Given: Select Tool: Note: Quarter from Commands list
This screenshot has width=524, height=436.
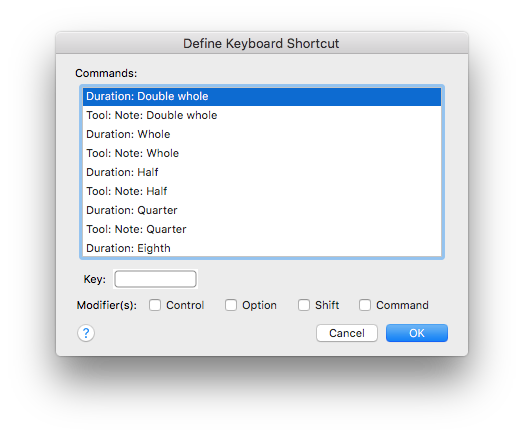Looking at the screenshot, I should tap(262, 230).
